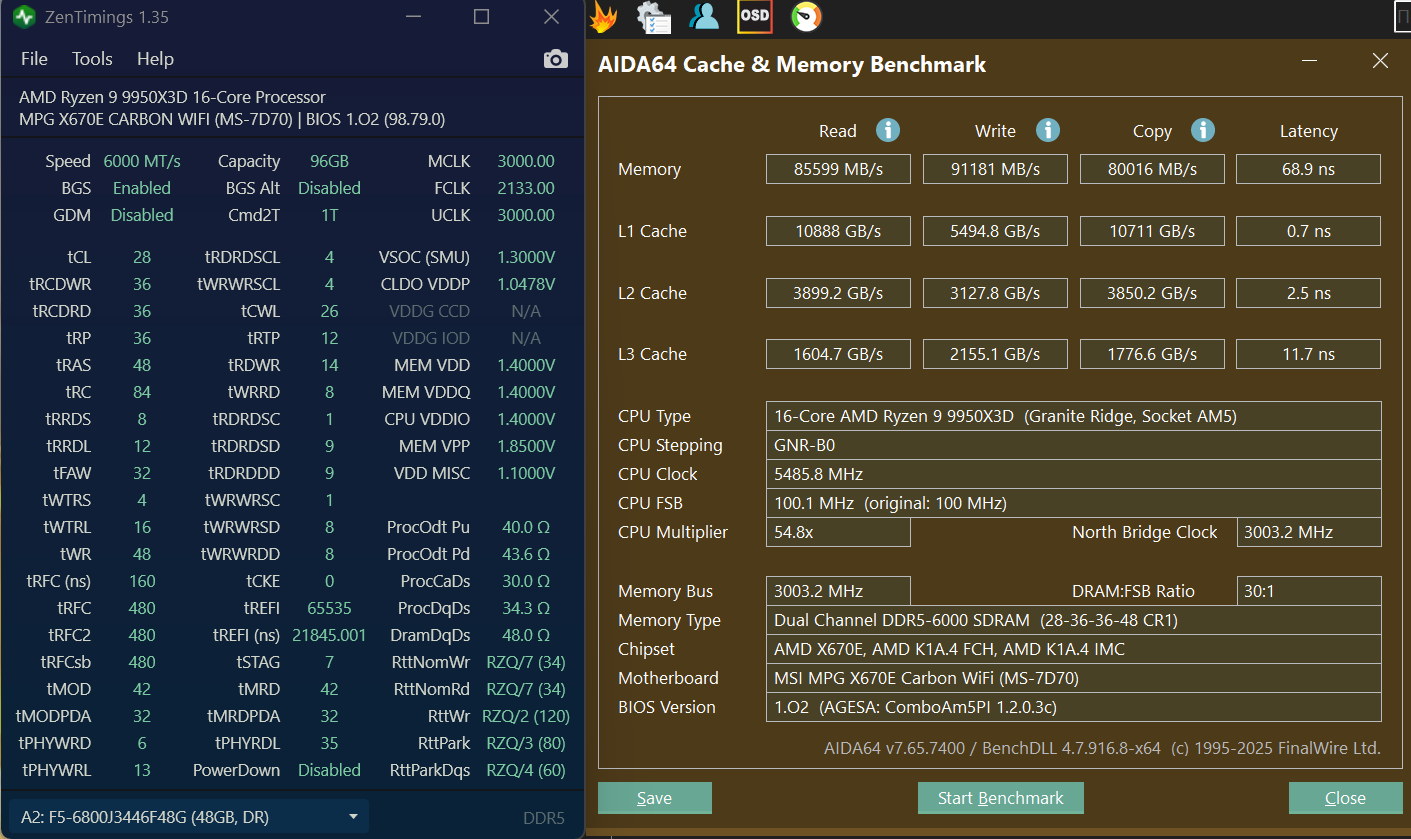Click the BIOS Version 1.O2 field
The height and width of the screenshot is (839, 1411).
coord(1073,707)
